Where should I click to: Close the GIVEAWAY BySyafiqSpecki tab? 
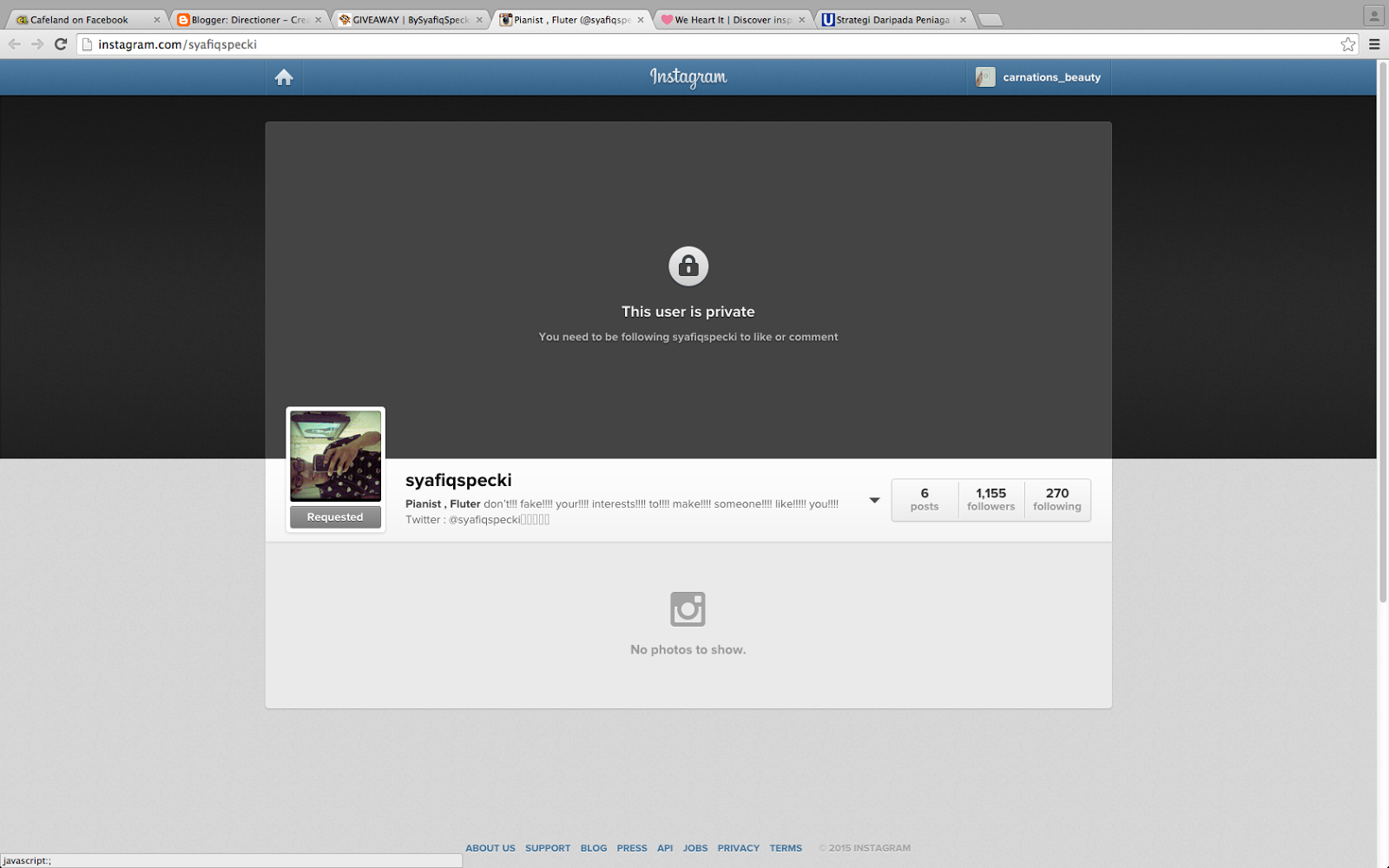[479, 20]
